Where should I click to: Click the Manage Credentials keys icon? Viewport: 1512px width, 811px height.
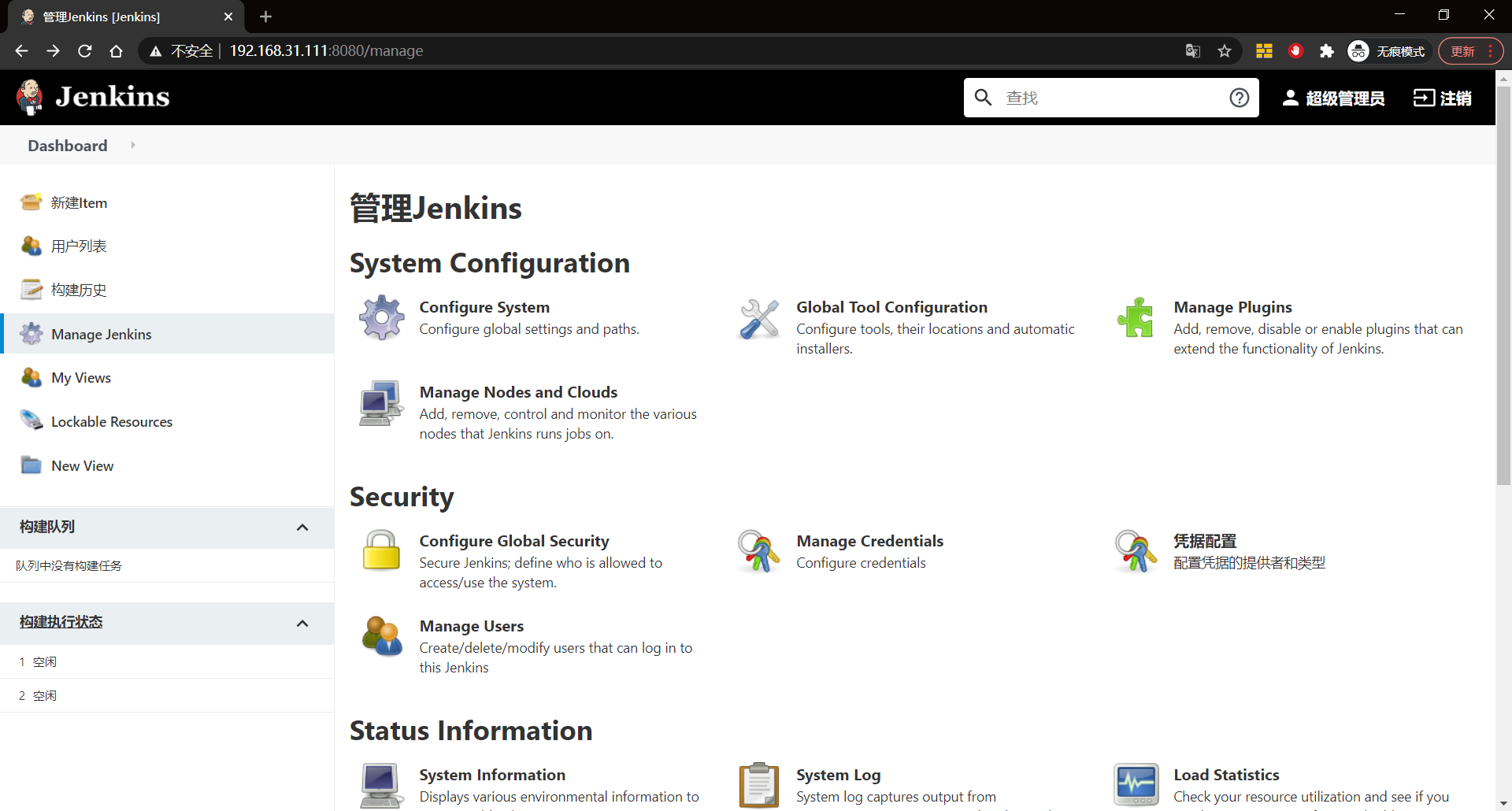(759, 550)
